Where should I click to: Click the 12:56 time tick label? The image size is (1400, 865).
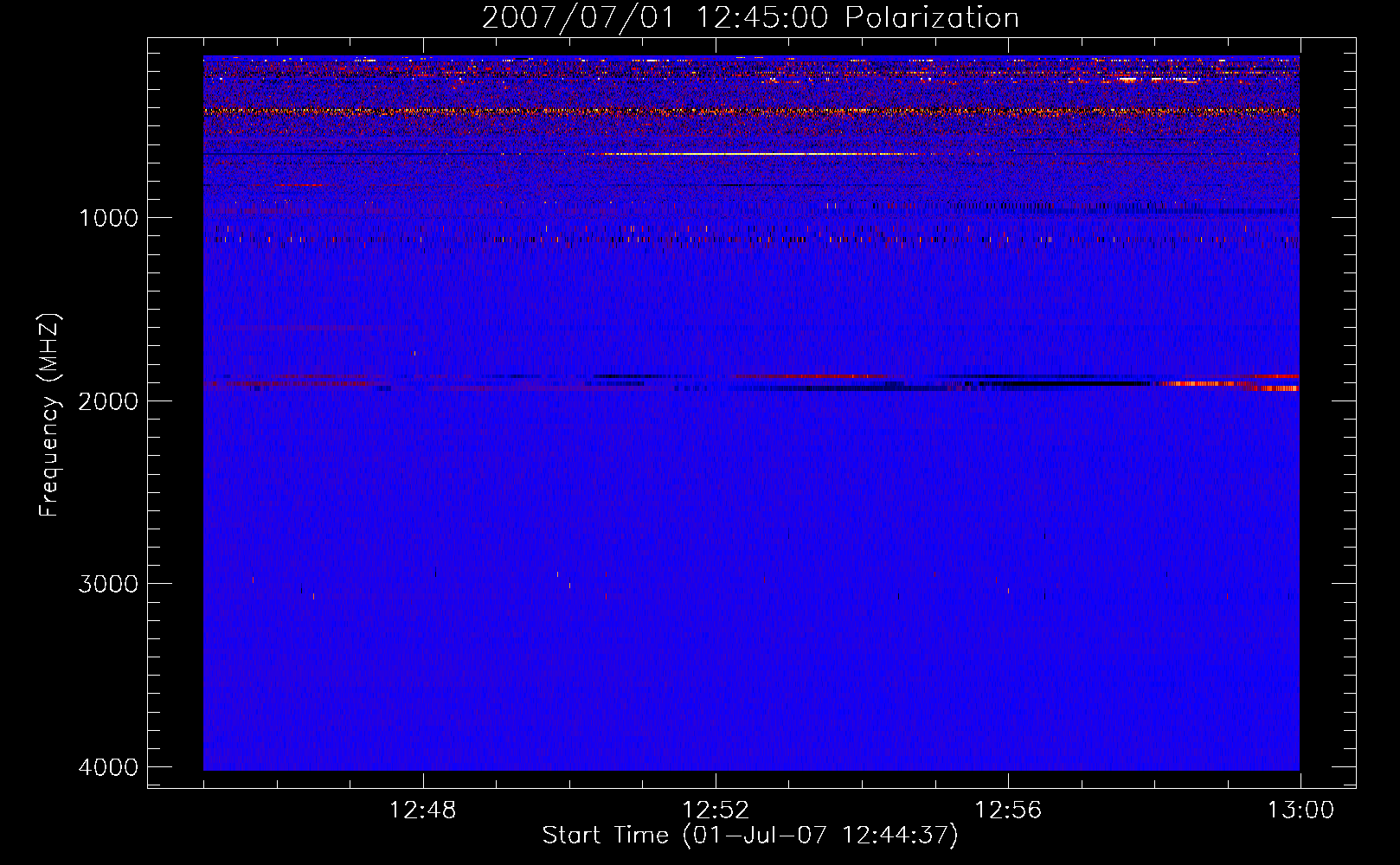pyautogui.click(x=1008, y=811)
